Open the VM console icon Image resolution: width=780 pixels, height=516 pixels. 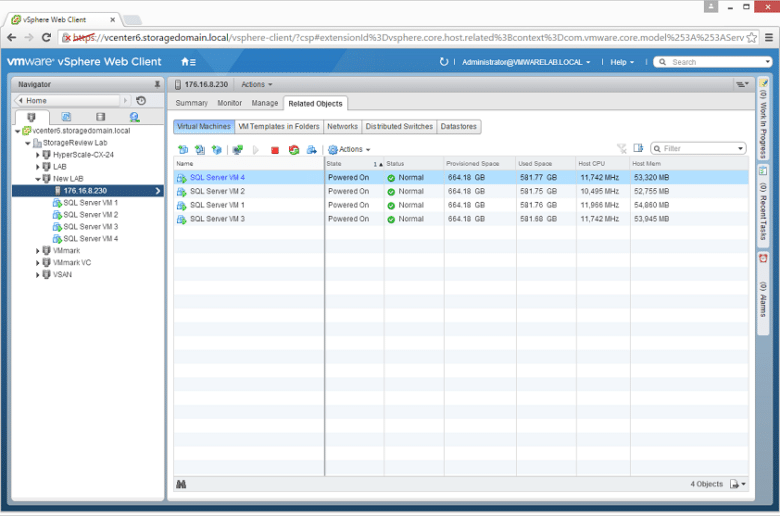(238, 149)
